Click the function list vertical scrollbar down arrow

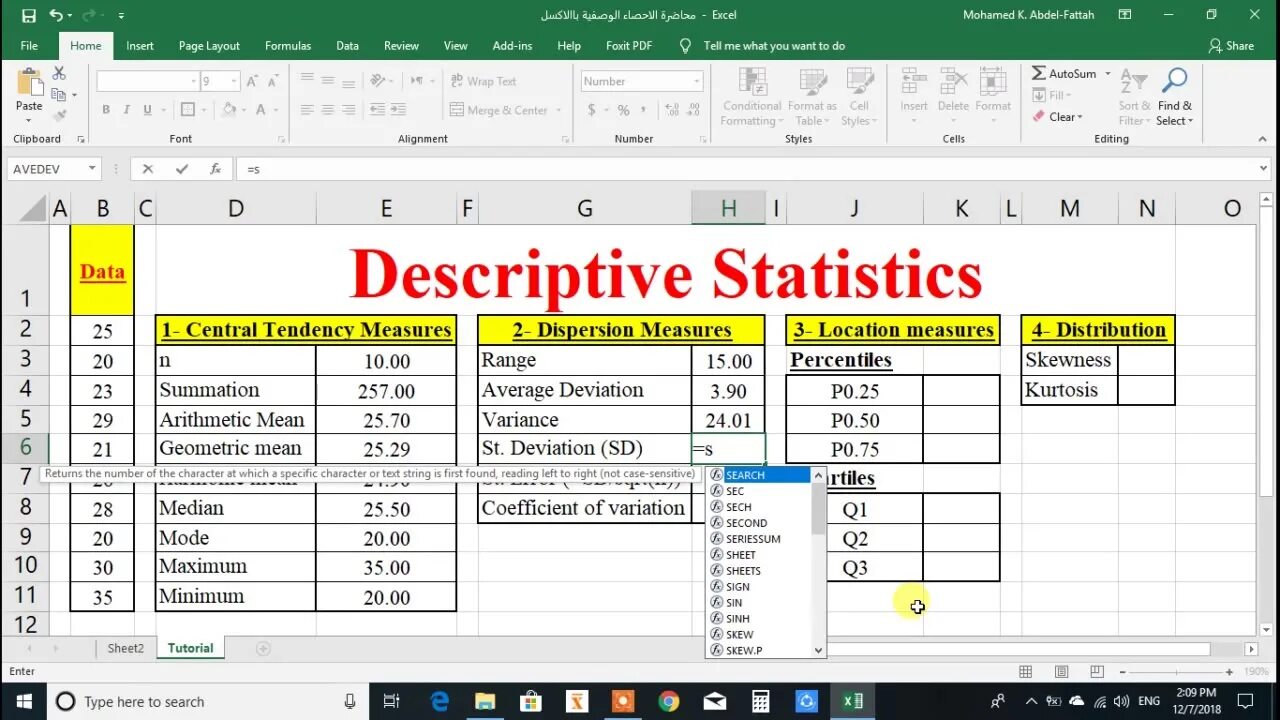point(819,650)
